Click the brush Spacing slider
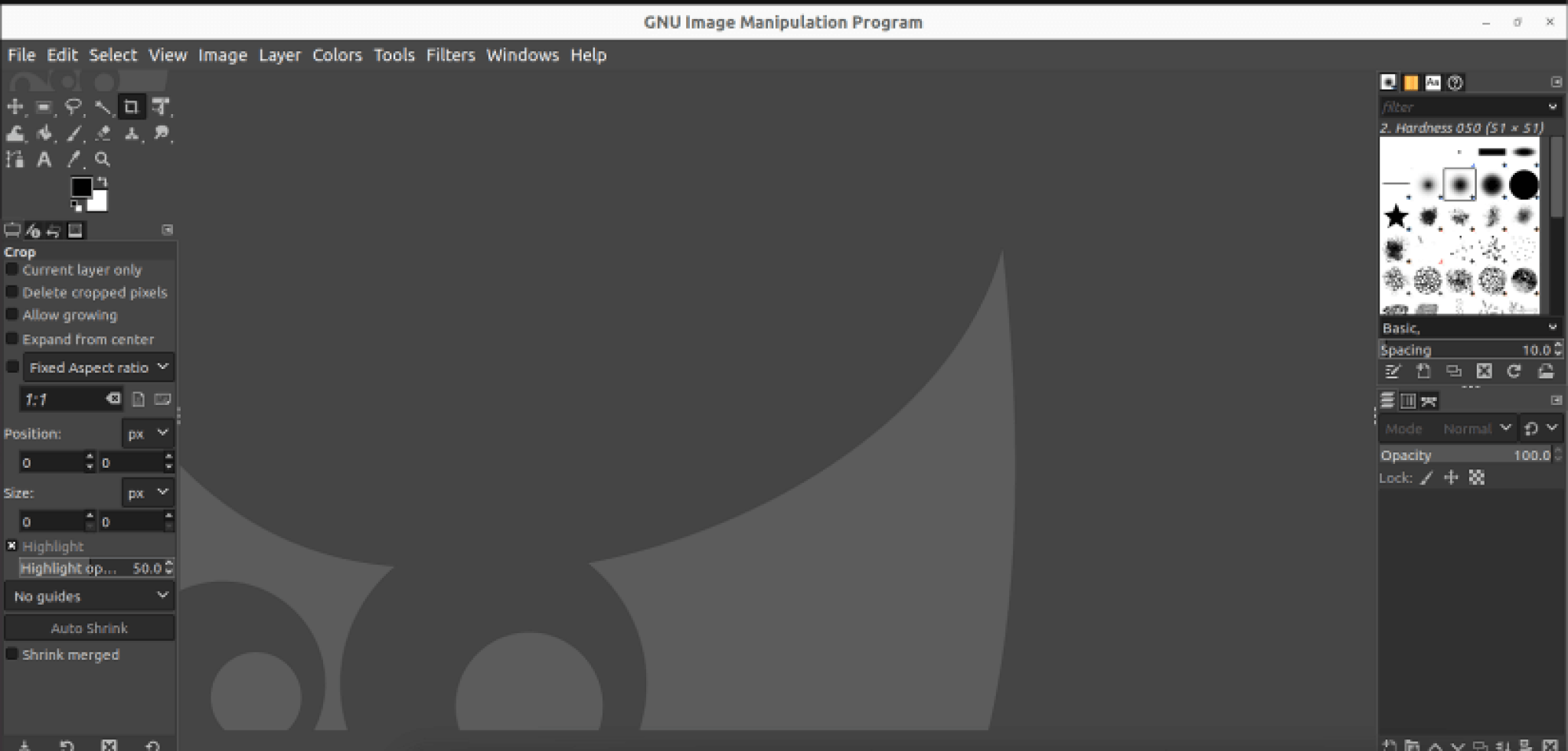The width and height of the screenshot is (1568, 751). [x=1470, y=350]
